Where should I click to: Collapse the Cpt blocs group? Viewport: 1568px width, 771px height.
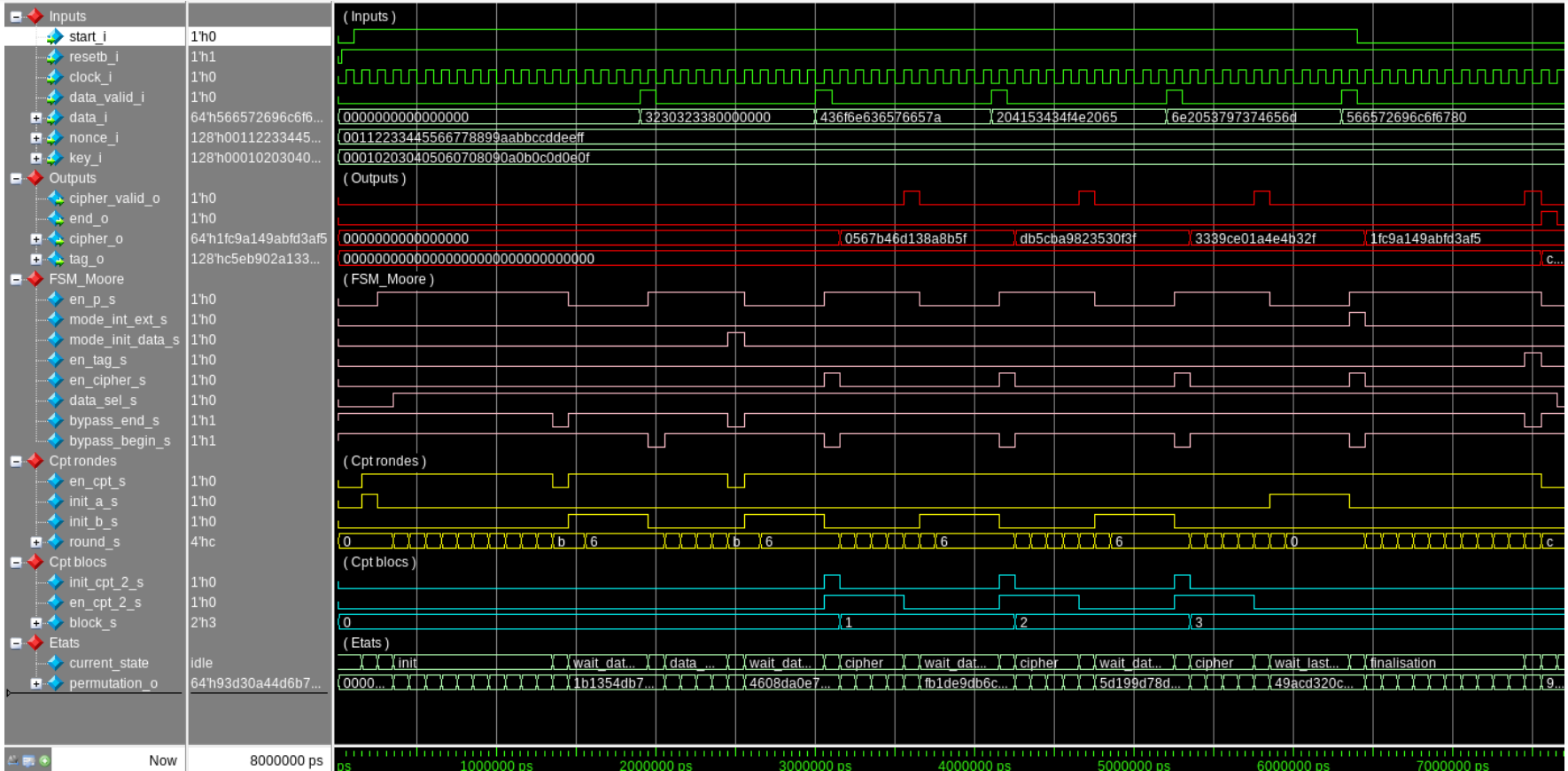[16, 562]
